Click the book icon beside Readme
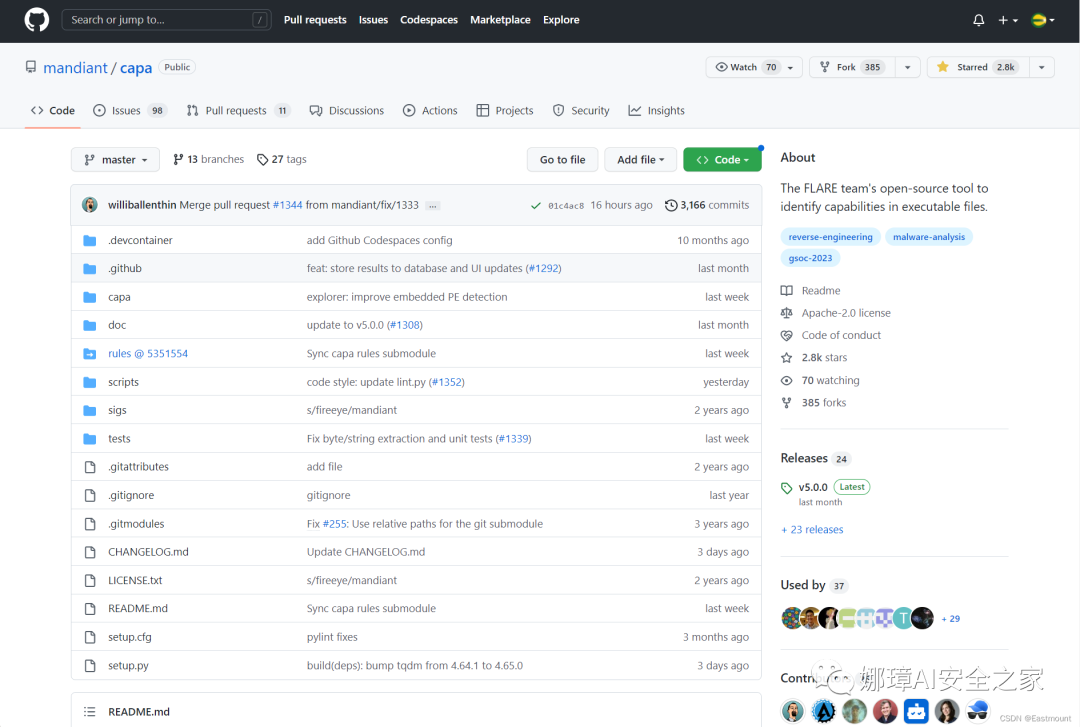The height and width of the screenshot is (727, 1080). (x=787, y=291)
